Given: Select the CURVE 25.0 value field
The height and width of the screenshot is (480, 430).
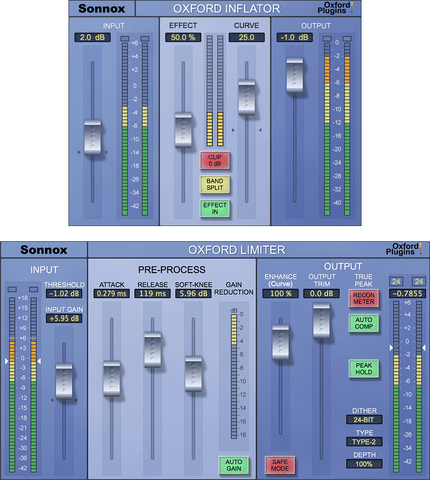Looking at the screenshot, I should click(247, 37).
